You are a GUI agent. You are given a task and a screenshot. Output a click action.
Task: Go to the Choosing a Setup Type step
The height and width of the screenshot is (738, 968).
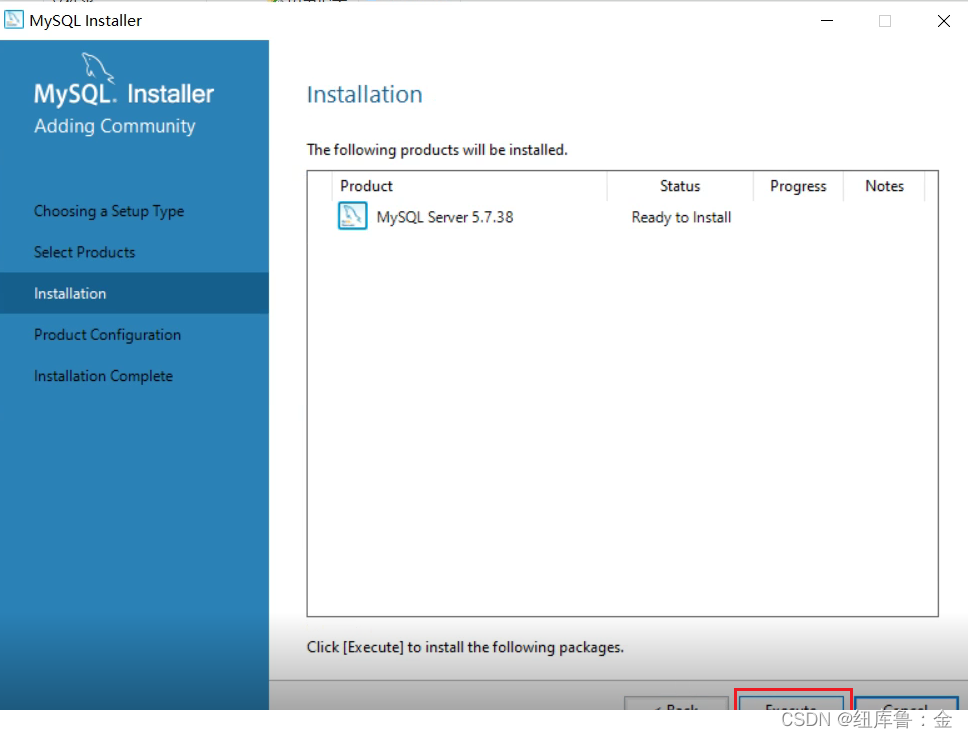[109, 211]
